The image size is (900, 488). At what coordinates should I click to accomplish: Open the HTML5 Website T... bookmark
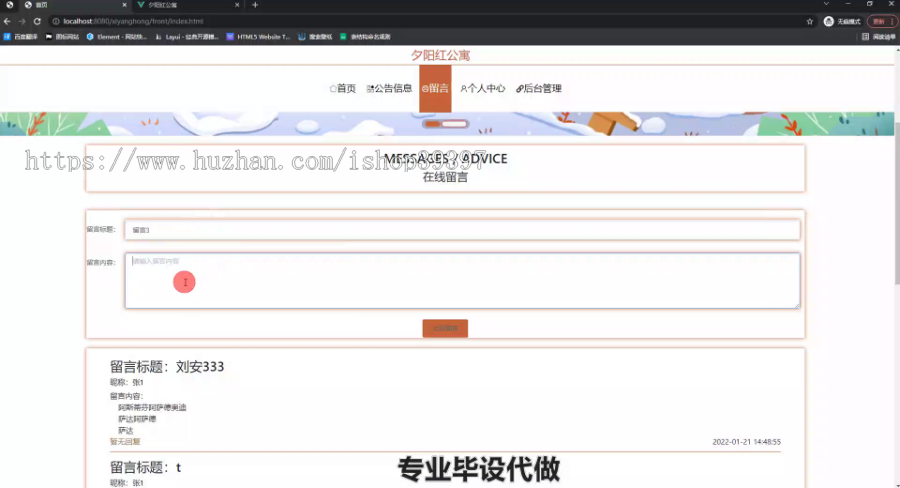pos(258,37)
